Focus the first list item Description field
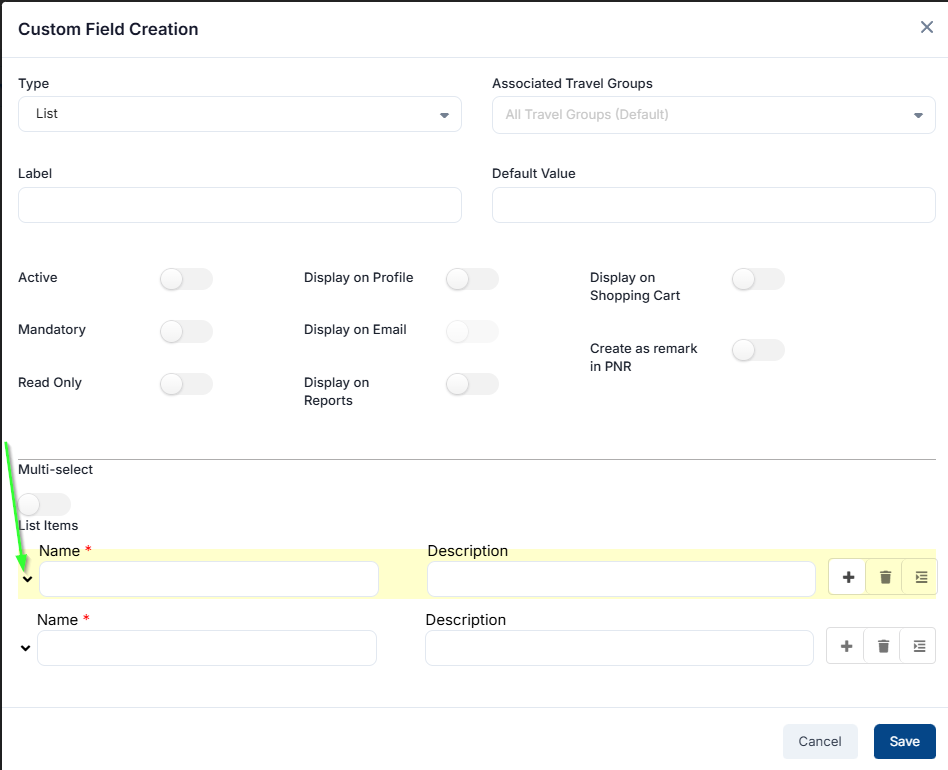 click(622, 579)
